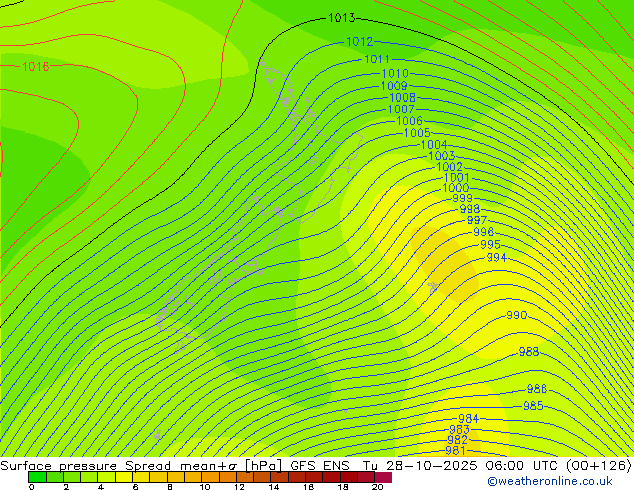The image size is (634, 490).
Task: Pick the pure yellow 5–6 legend swatch
Action: point(124,477)
